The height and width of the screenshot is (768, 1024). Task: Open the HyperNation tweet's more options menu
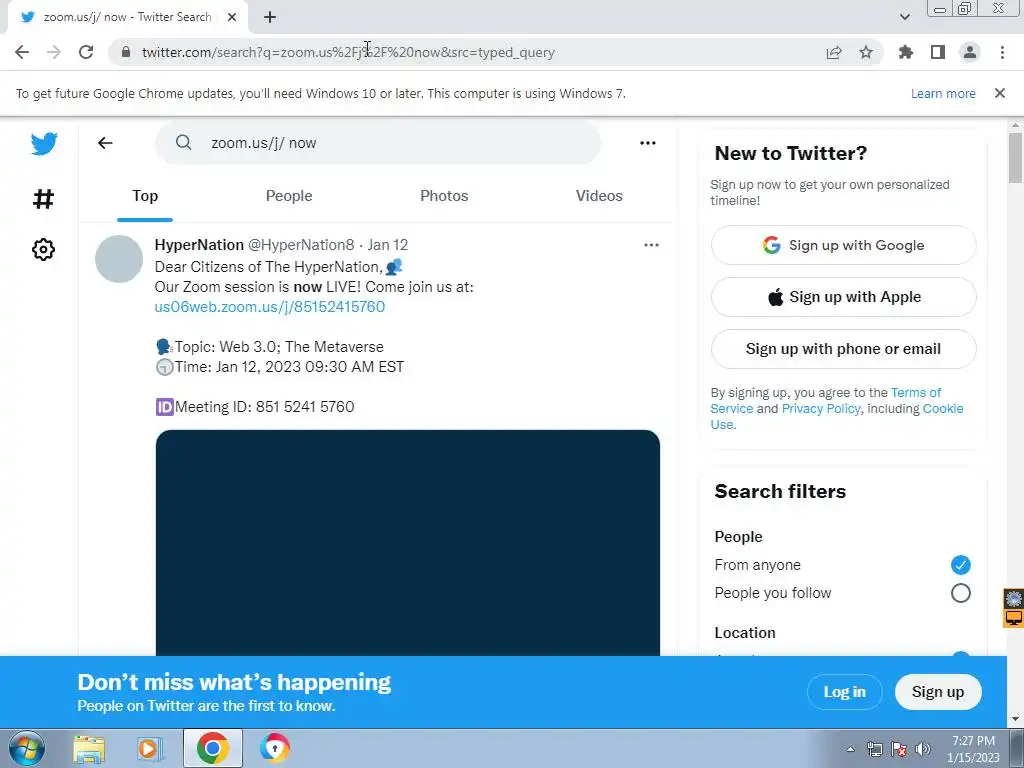(x=651, y=245)
